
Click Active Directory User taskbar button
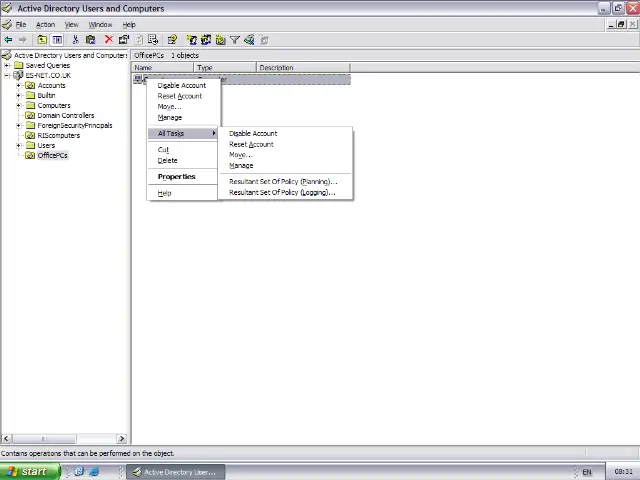click(176, 472)
